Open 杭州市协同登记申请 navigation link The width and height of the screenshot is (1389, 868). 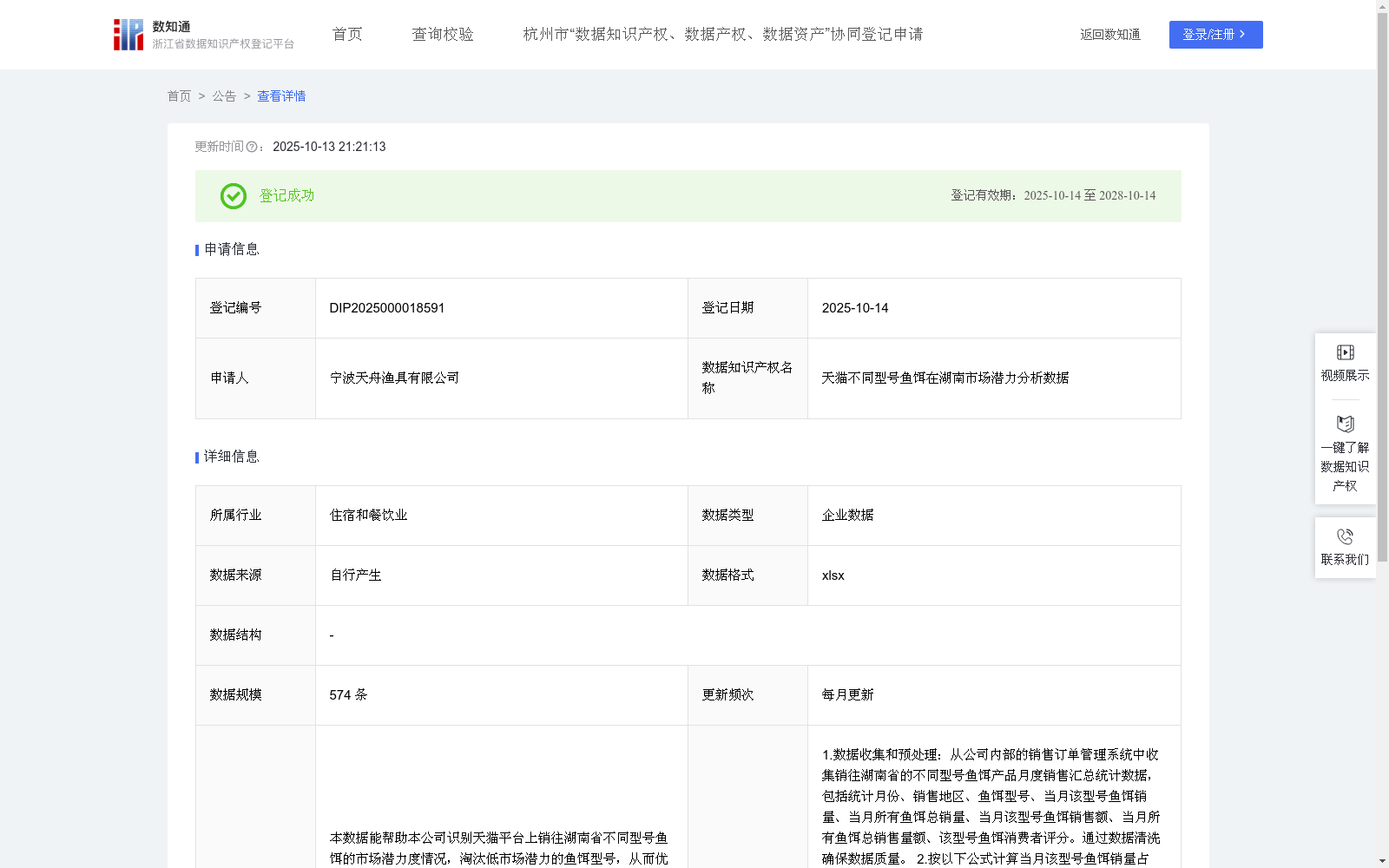click(x=721, y=35)
